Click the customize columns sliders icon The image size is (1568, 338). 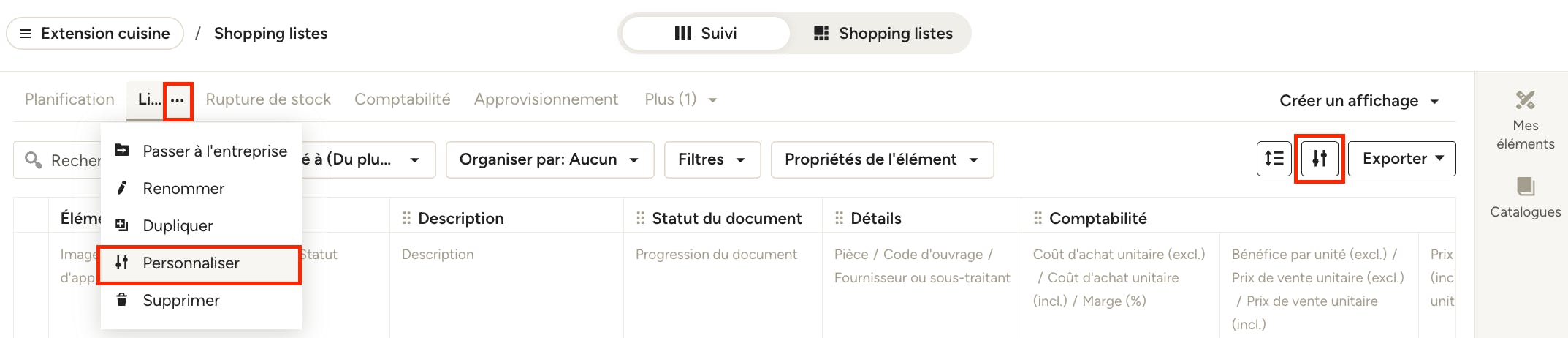(1319, 159)
